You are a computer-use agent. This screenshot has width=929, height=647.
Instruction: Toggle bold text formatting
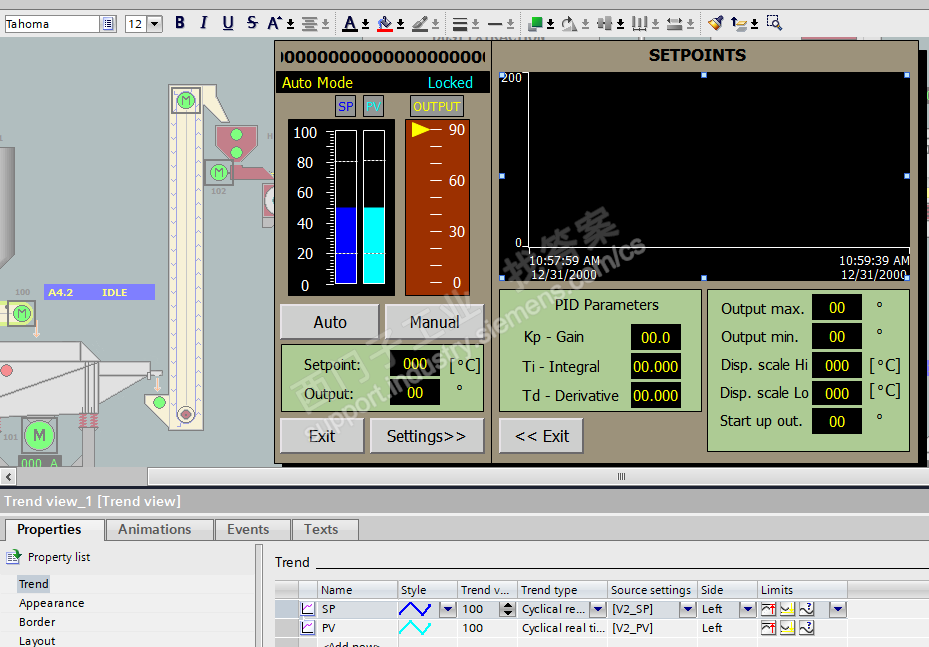[180, 23]
